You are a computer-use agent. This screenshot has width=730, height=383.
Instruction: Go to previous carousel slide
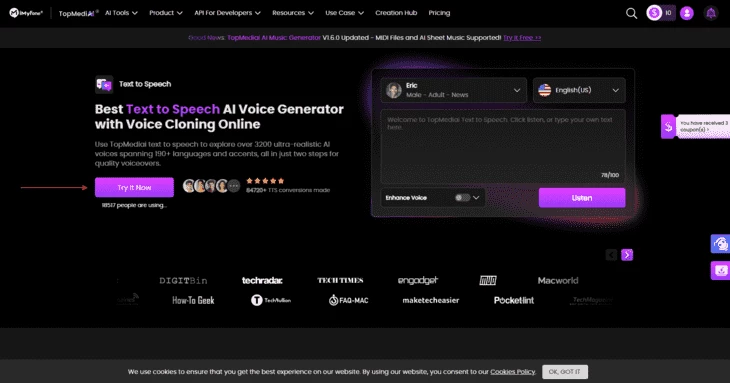pyautogui.click(x=611, y=255)
